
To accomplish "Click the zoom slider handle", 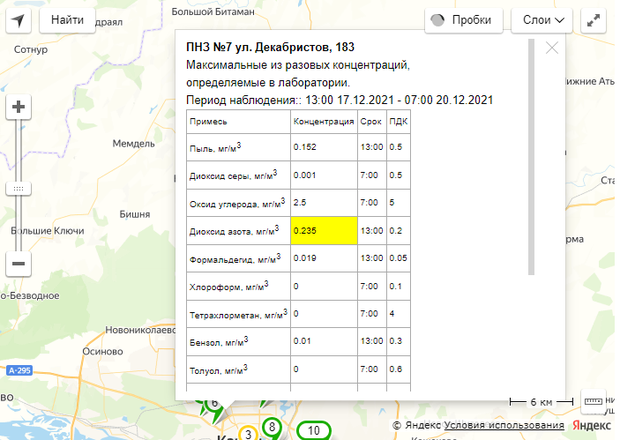I will point(20,187).
